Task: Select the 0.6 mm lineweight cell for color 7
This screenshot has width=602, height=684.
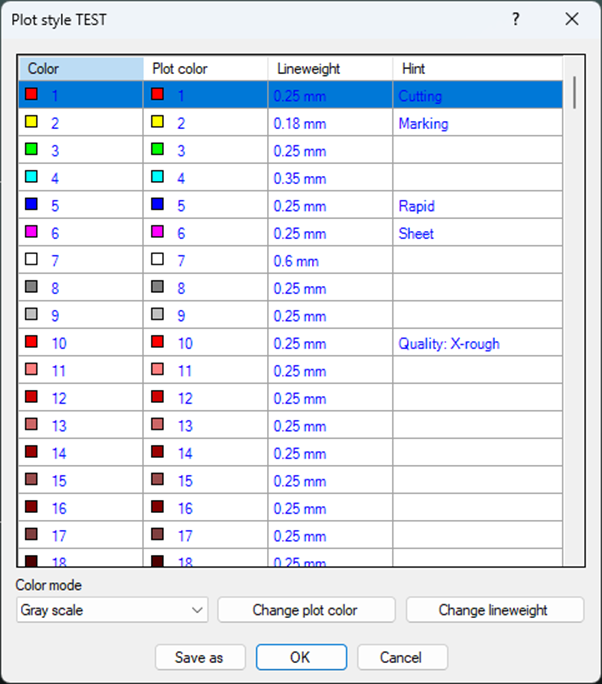Action: coord(330,260)
